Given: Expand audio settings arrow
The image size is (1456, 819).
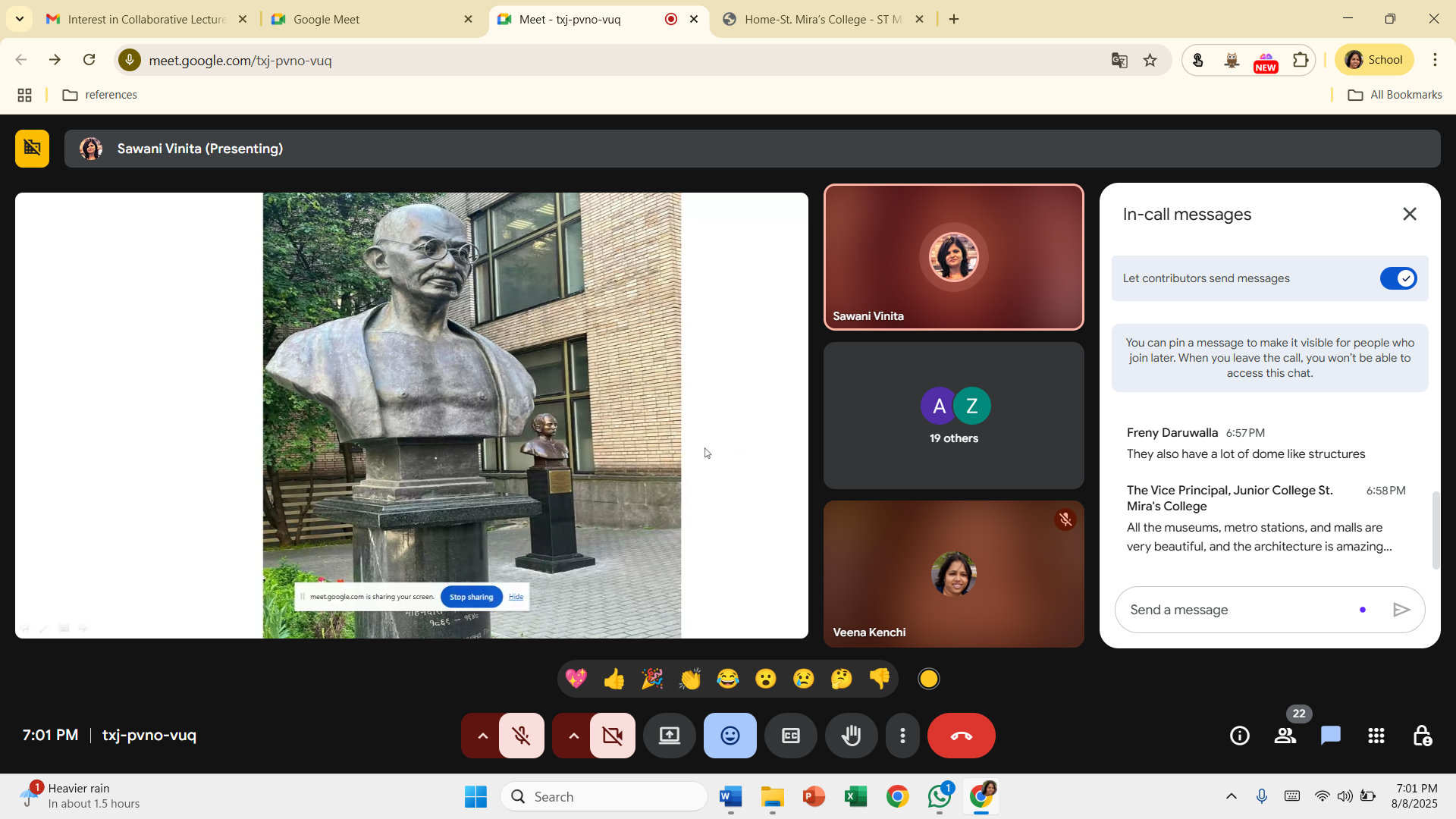Looking at the screenshot, I should tap(482, 736).
